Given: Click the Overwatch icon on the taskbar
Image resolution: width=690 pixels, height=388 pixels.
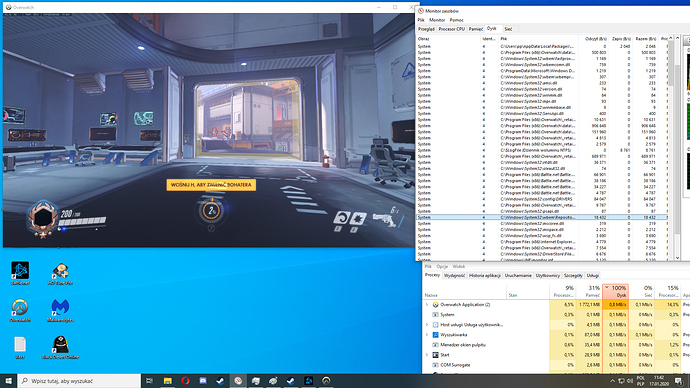Looking at the screenshot, I should click(326, 381).
